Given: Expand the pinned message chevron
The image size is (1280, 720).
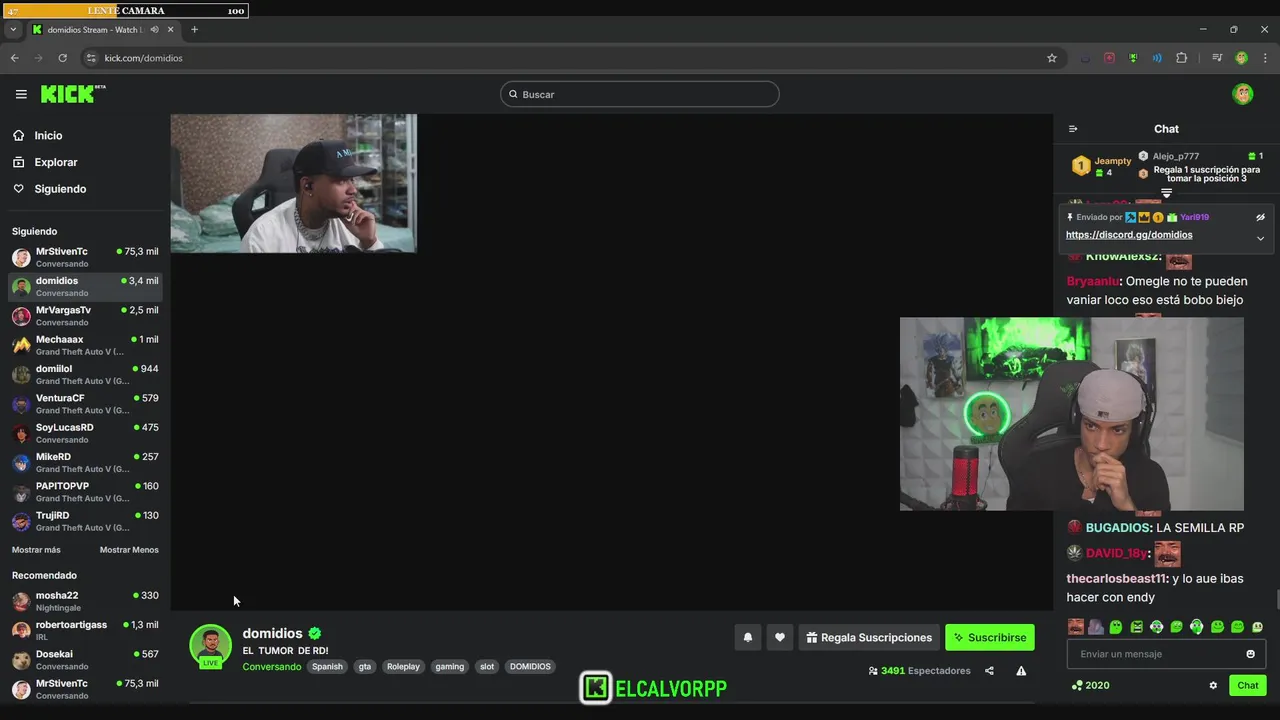Looking at the screenshot, I should 1260,238.
